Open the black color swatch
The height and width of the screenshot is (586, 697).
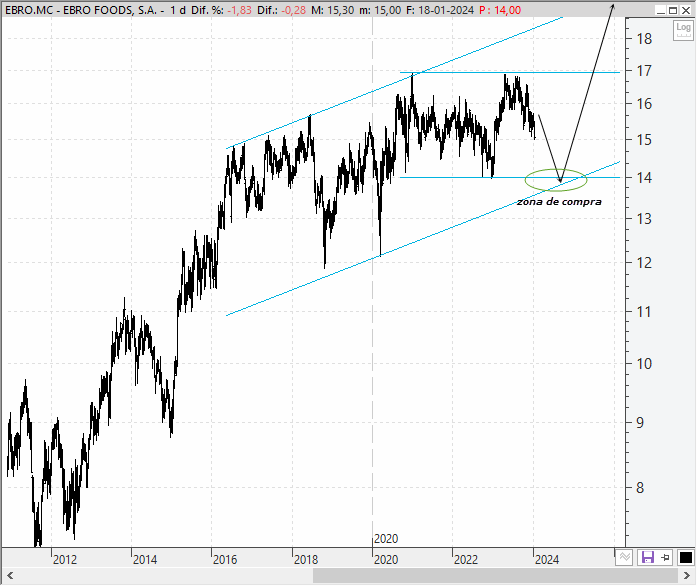[686, 557]
